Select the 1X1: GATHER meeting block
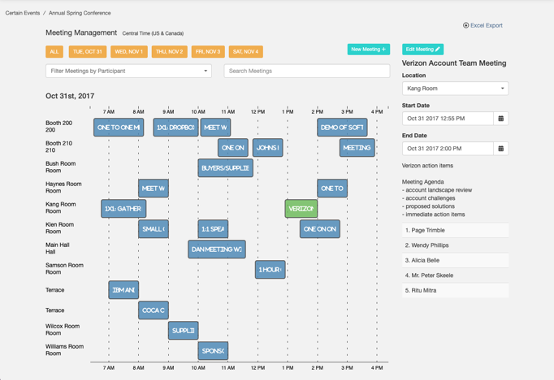The height and width of the screenshot is (380, 554). [123, 209]
